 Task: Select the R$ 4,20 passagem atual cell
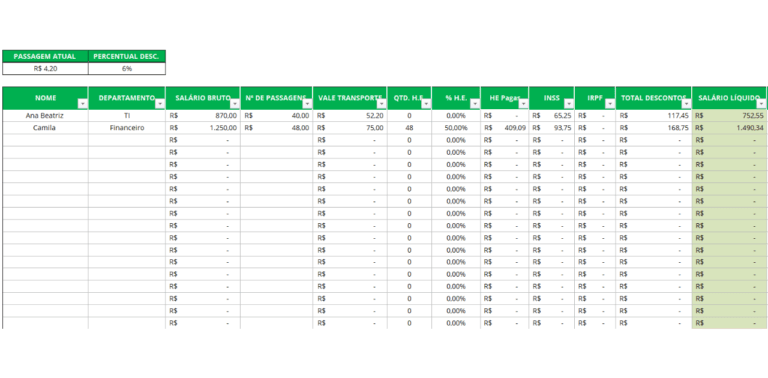[x=45, y=69]
